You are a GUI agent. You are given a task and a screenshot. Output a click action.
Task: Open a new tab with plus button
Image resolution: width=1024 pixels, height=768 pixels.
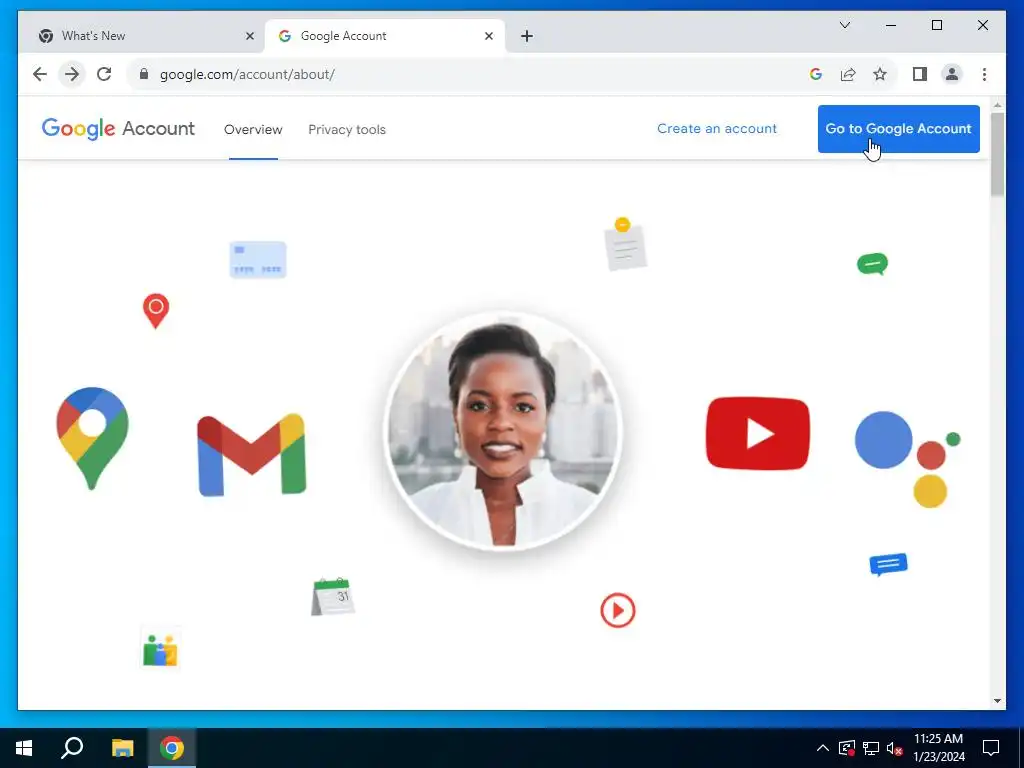click(x=527, y=36)
